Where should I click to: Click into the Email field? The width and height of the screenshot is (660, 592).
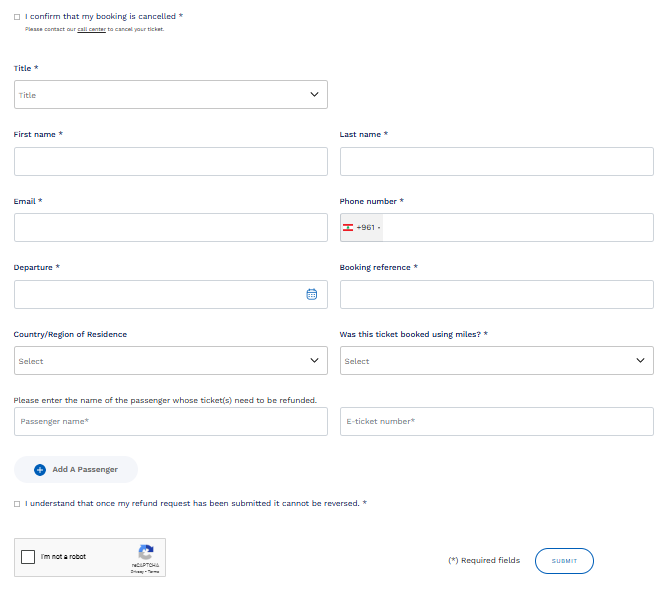click(170, 228)
